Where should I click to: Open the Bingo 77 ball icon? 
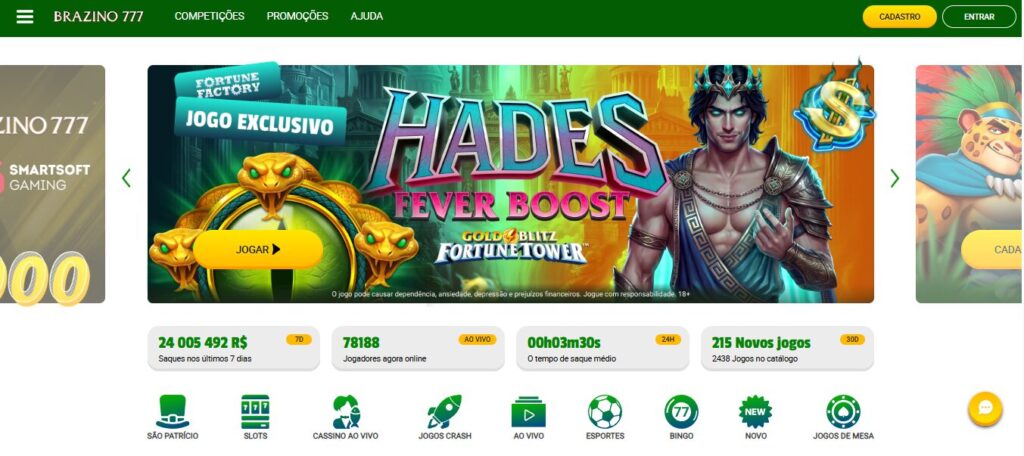(681, 412)
